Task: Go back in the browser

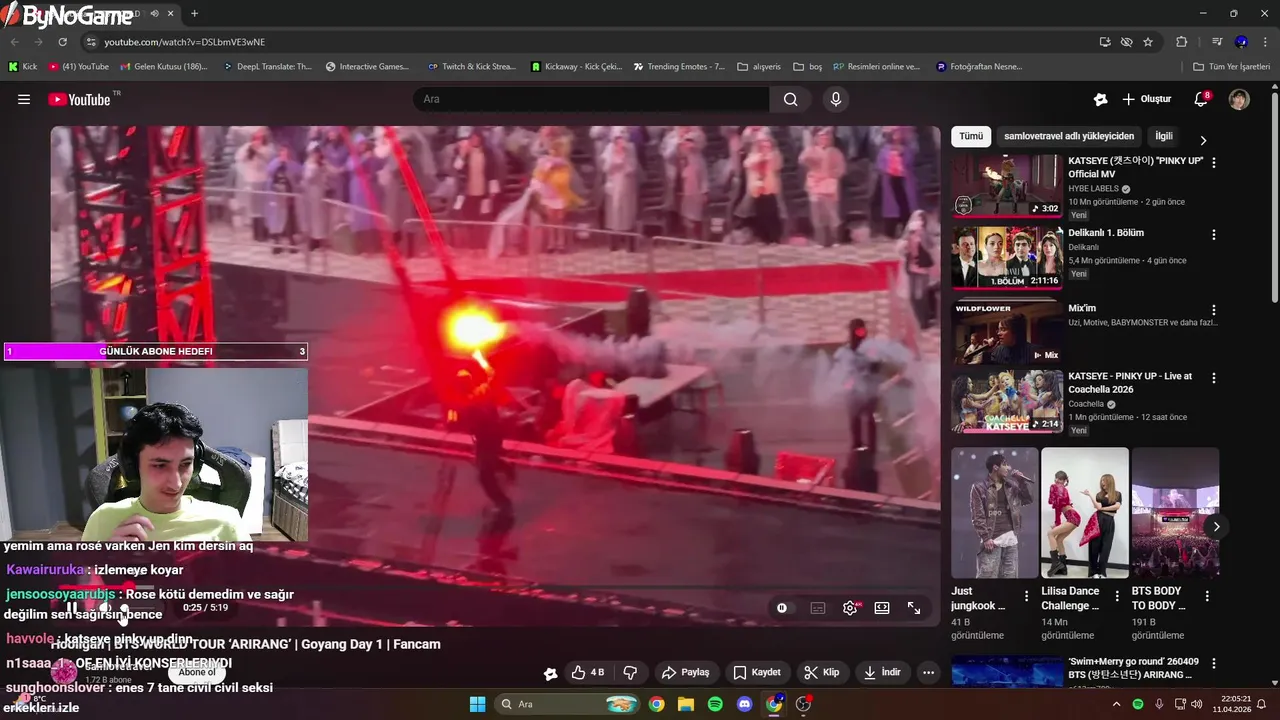Action: pos(14,42)
